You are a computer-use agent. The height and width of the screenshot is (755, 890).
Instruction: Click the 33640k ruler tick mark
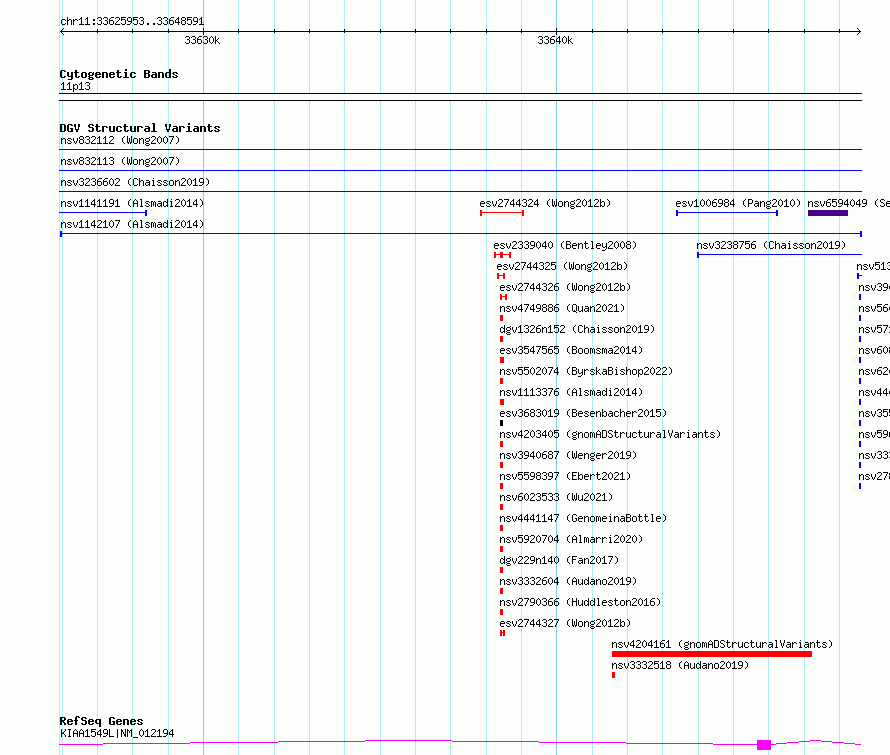coord(556,32)
